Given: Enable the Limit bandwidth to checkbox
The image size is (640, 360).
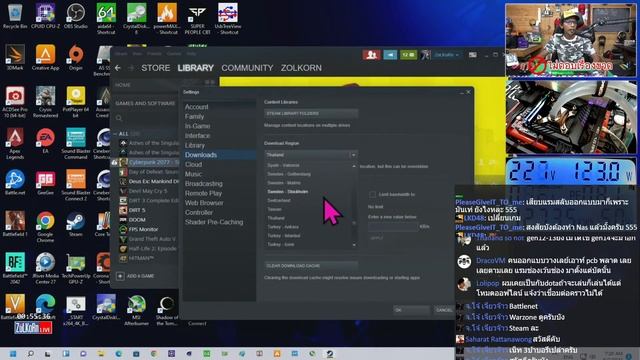Looking at the screenshot, I should click(372, 195).
